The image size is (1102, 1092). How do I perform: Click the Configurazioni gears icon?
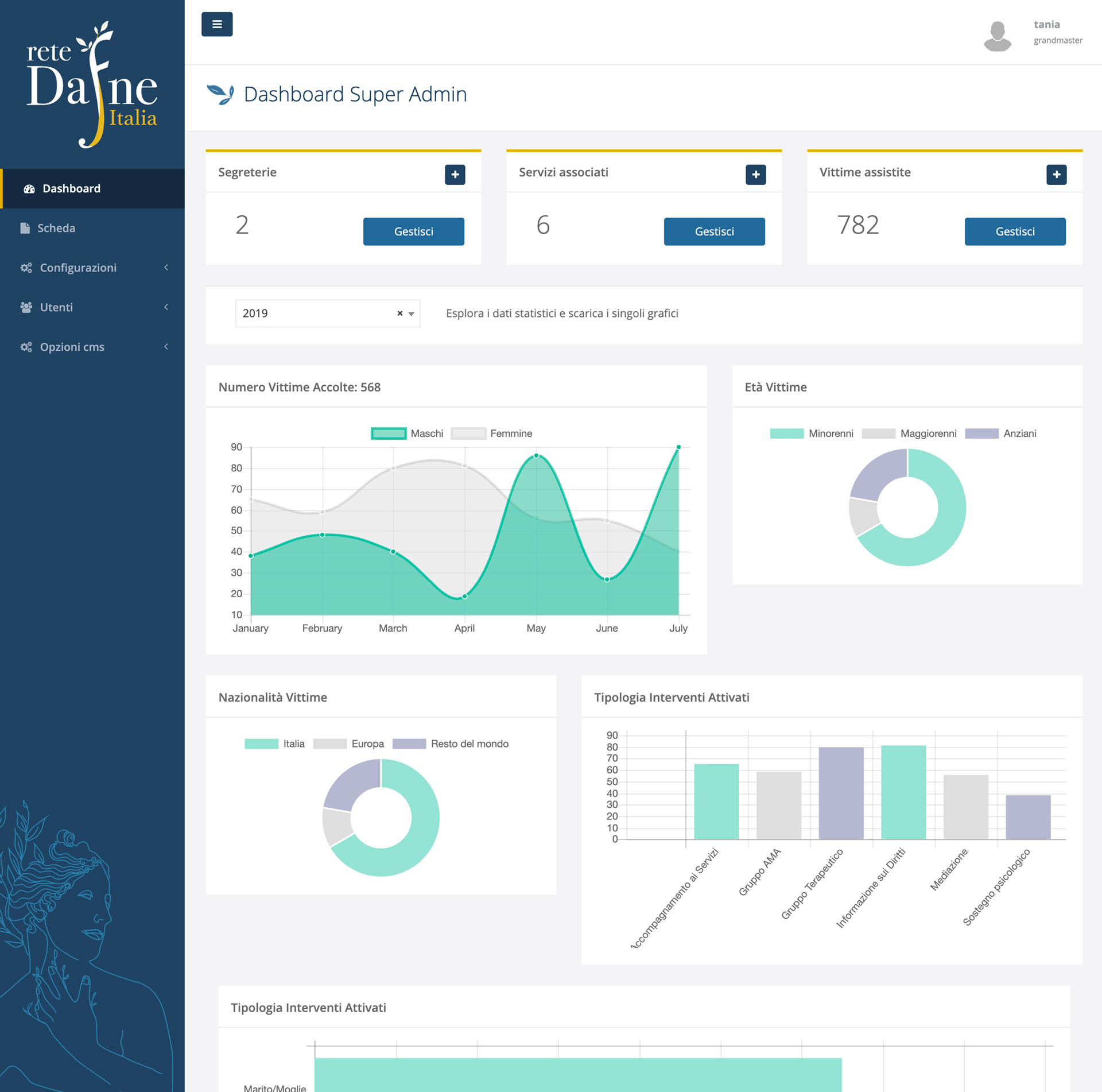coord(26,268)
